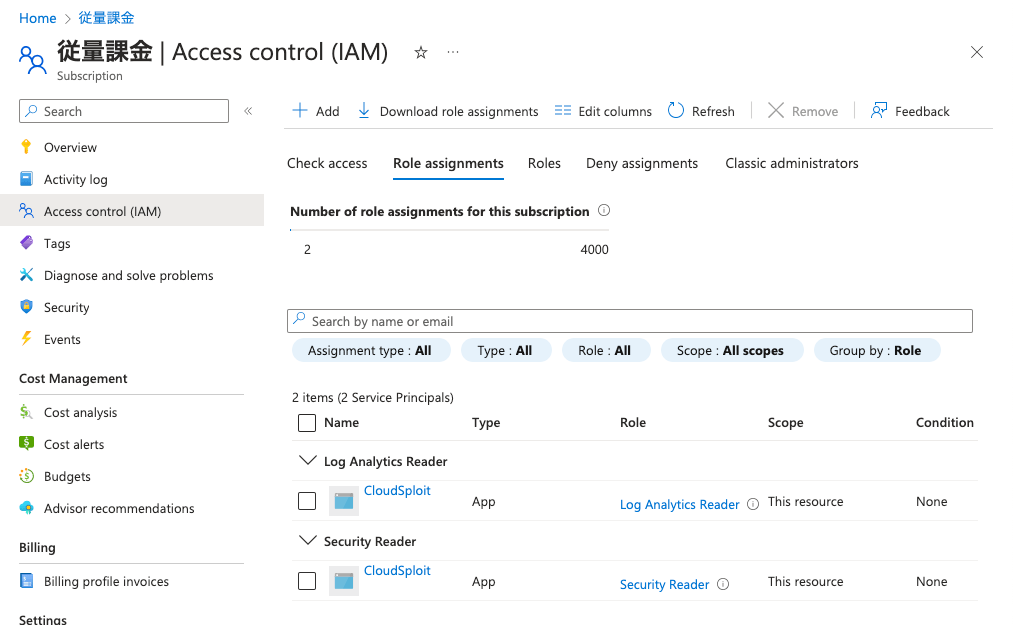1013x625 pixels.
Task: Click the Download role assignments icon
Action: 365,111
